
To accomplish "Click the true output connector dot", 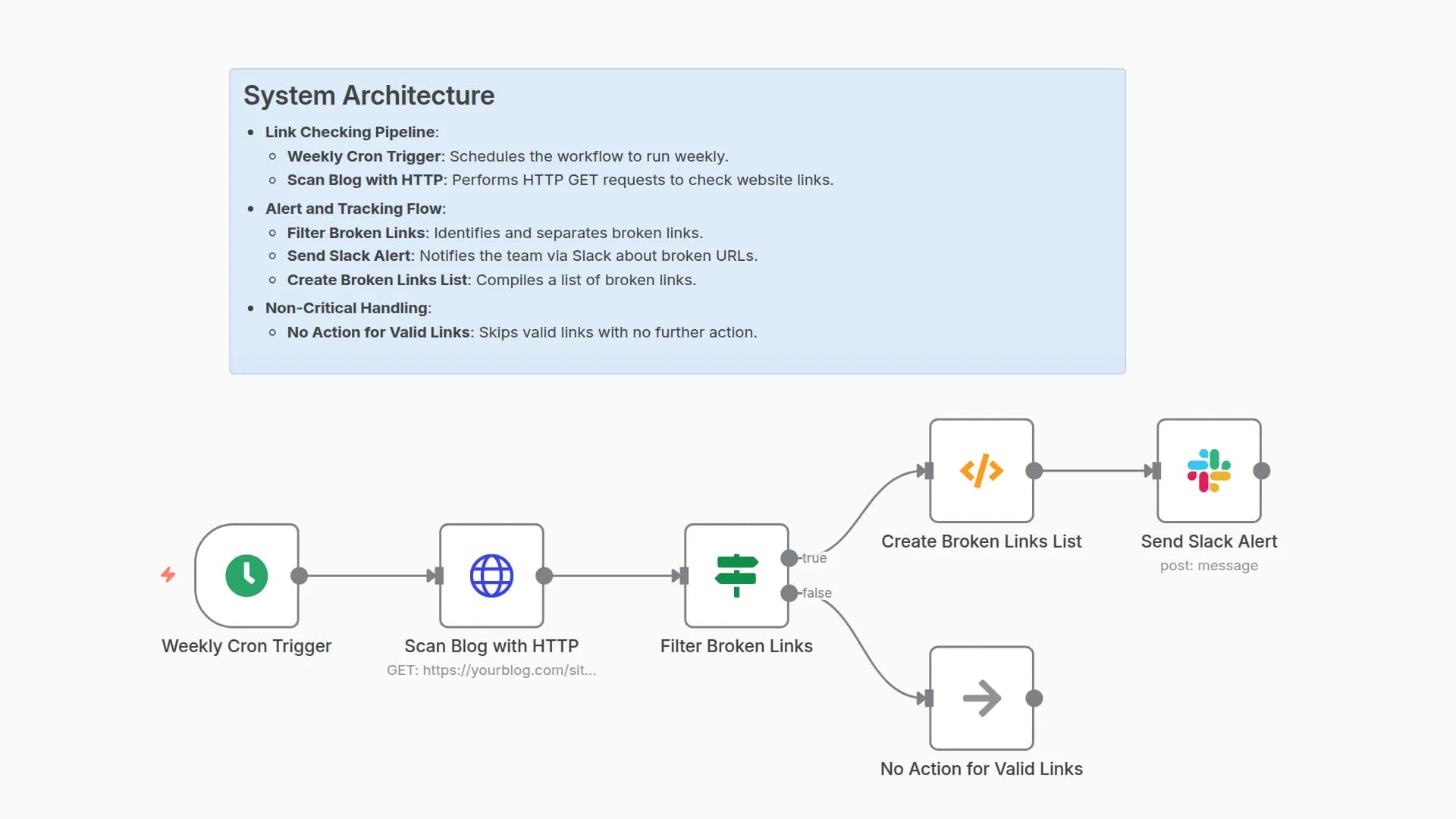I will [789, 558].
